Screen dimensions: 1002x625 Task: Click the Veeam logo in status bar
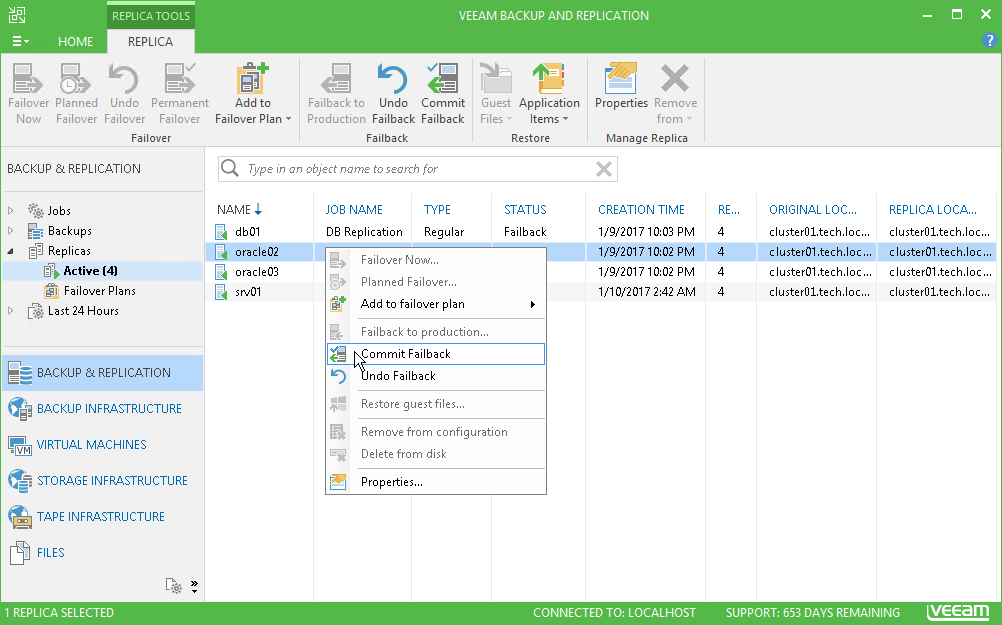tap(958, 612)
